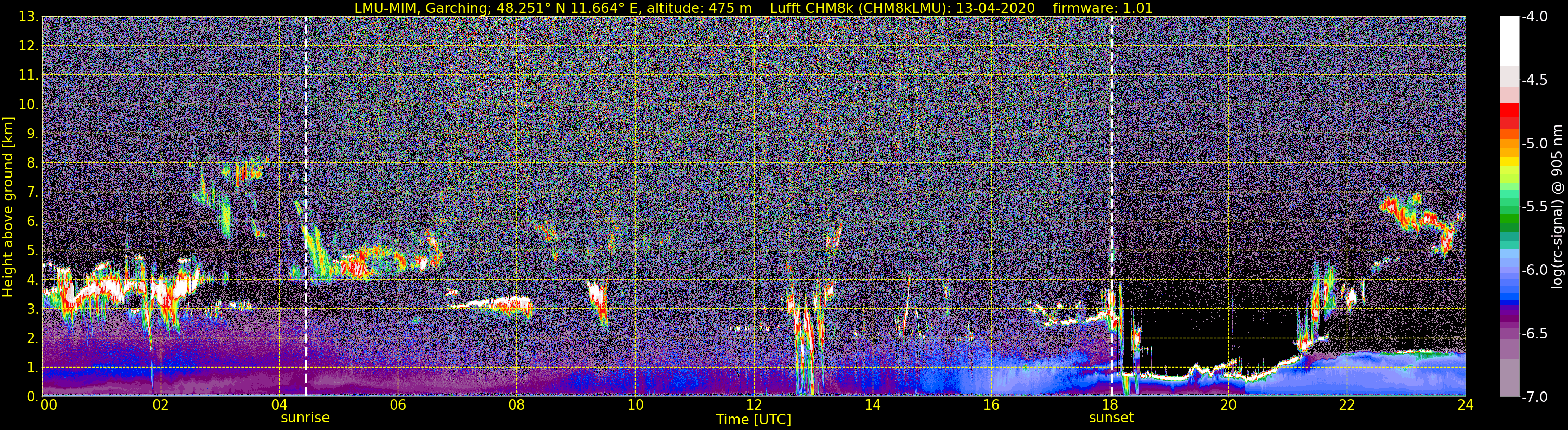Click time axis tick label '10'

(636, 405)
